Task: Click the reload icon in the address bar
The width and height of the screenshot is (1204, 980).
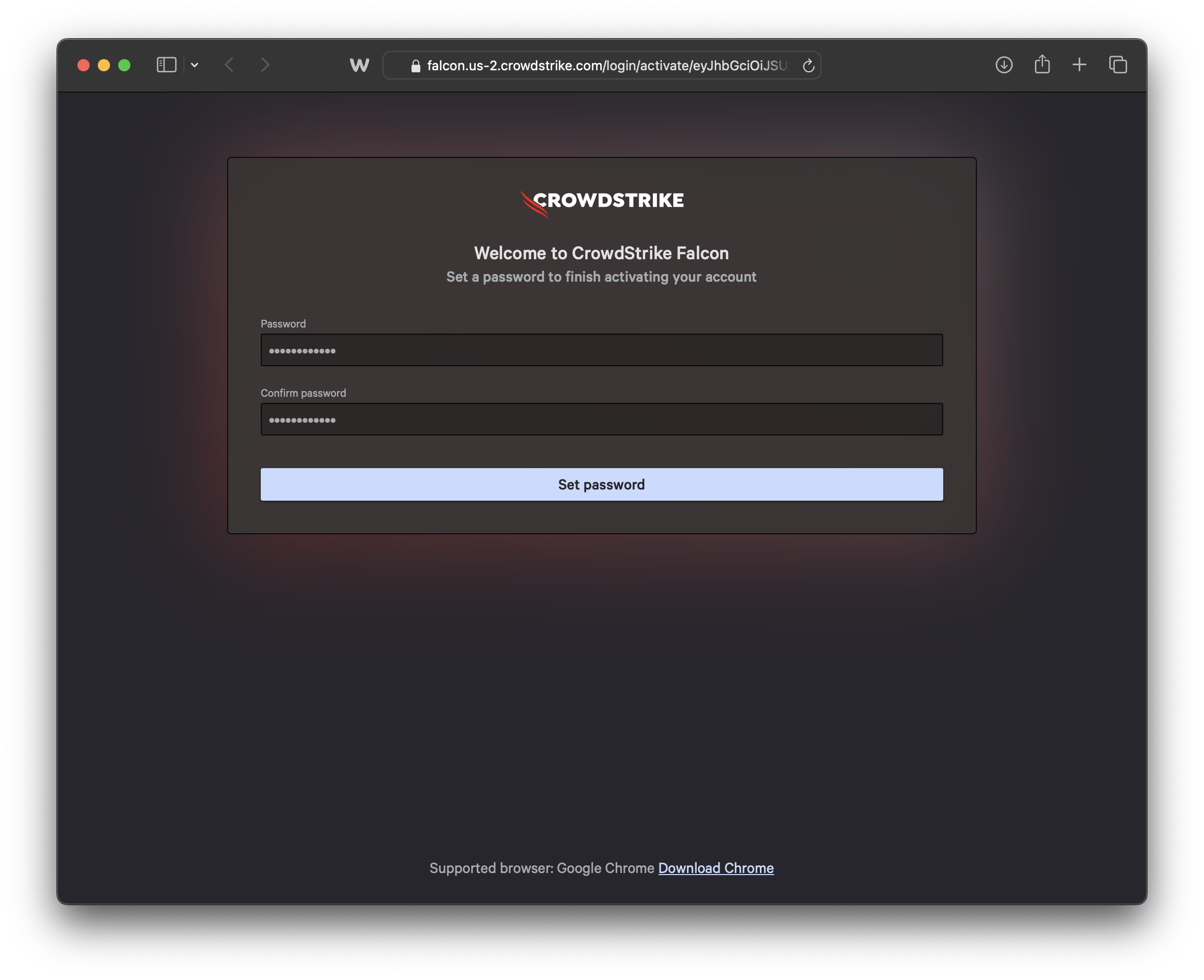Action: [808, 65]
